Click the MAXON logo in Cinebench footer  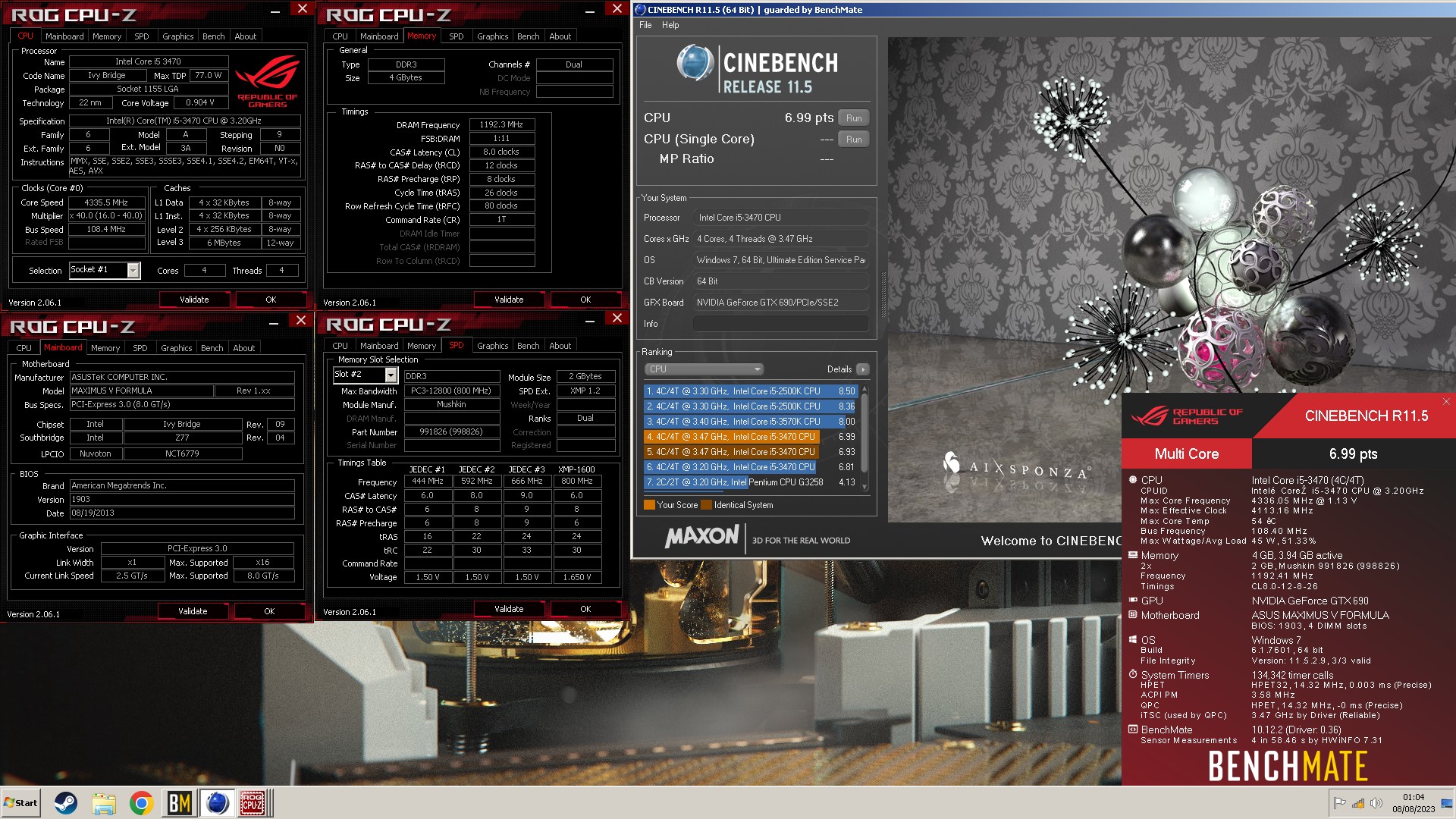coord(701,537)
